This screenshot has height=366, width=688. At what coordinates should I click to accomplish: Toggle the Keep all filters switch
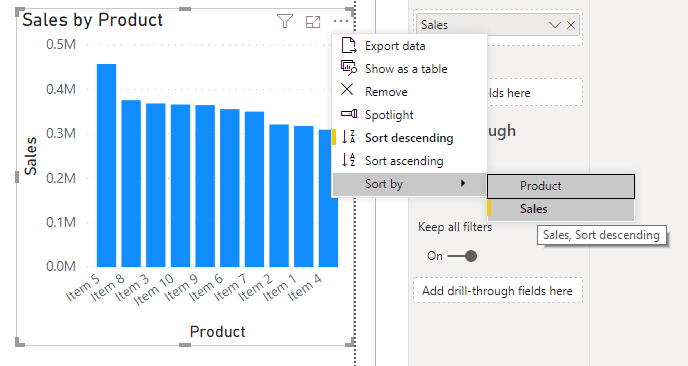point(464,256)
